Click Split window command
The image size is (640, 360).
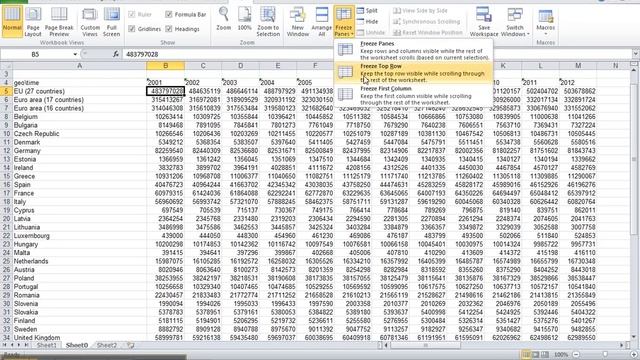point(367,11)
